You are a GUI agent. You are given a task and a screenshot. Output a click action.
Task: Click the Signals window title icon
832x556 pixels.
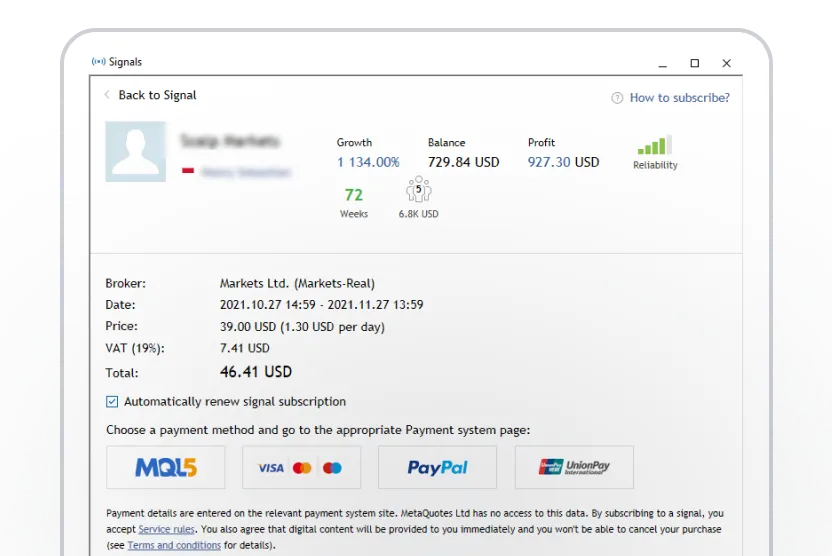99,62
